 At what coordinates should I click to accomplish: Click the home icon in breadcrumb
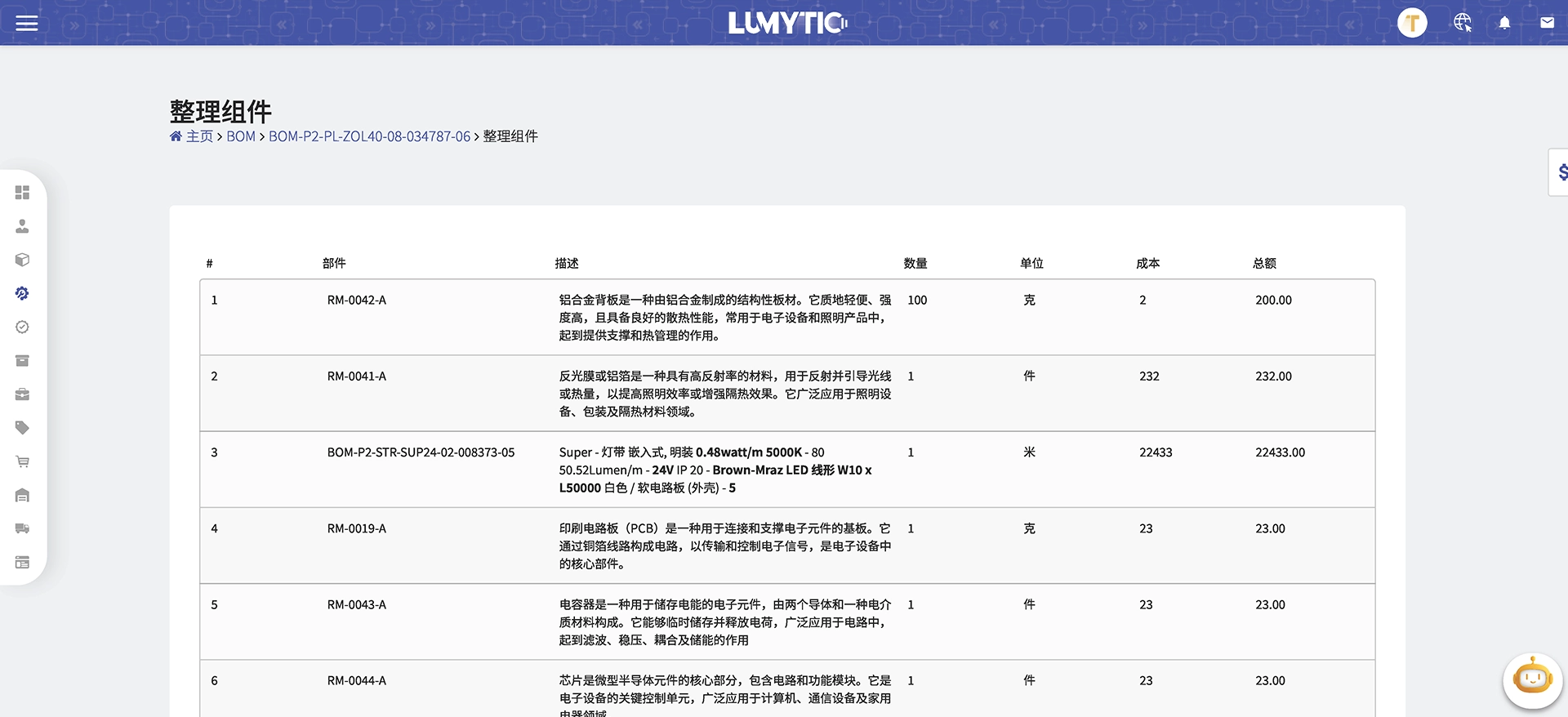[176, 136]
